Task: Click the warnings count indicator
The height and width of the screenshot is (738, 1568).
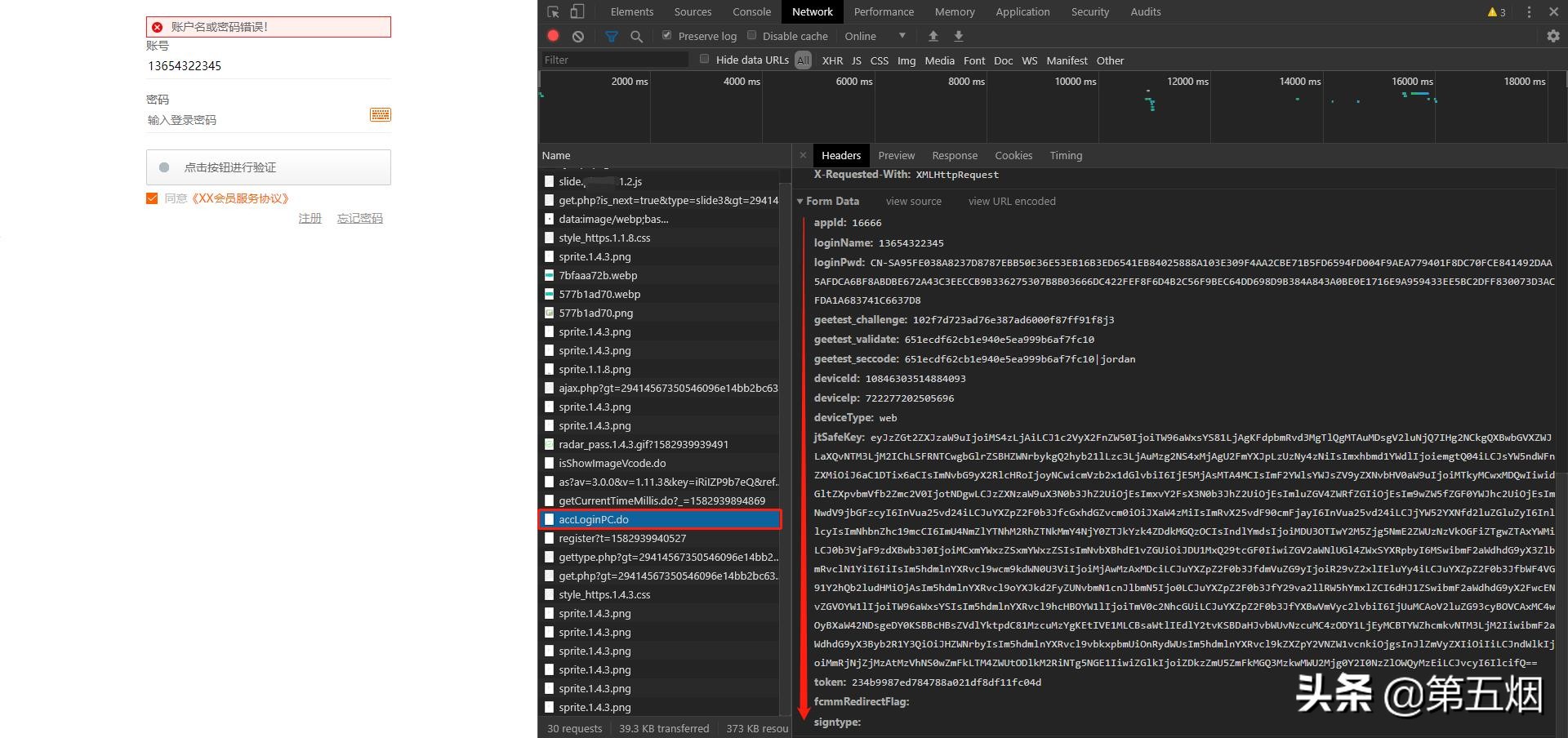Action: pyautogui.click(x=1496, y=12)
